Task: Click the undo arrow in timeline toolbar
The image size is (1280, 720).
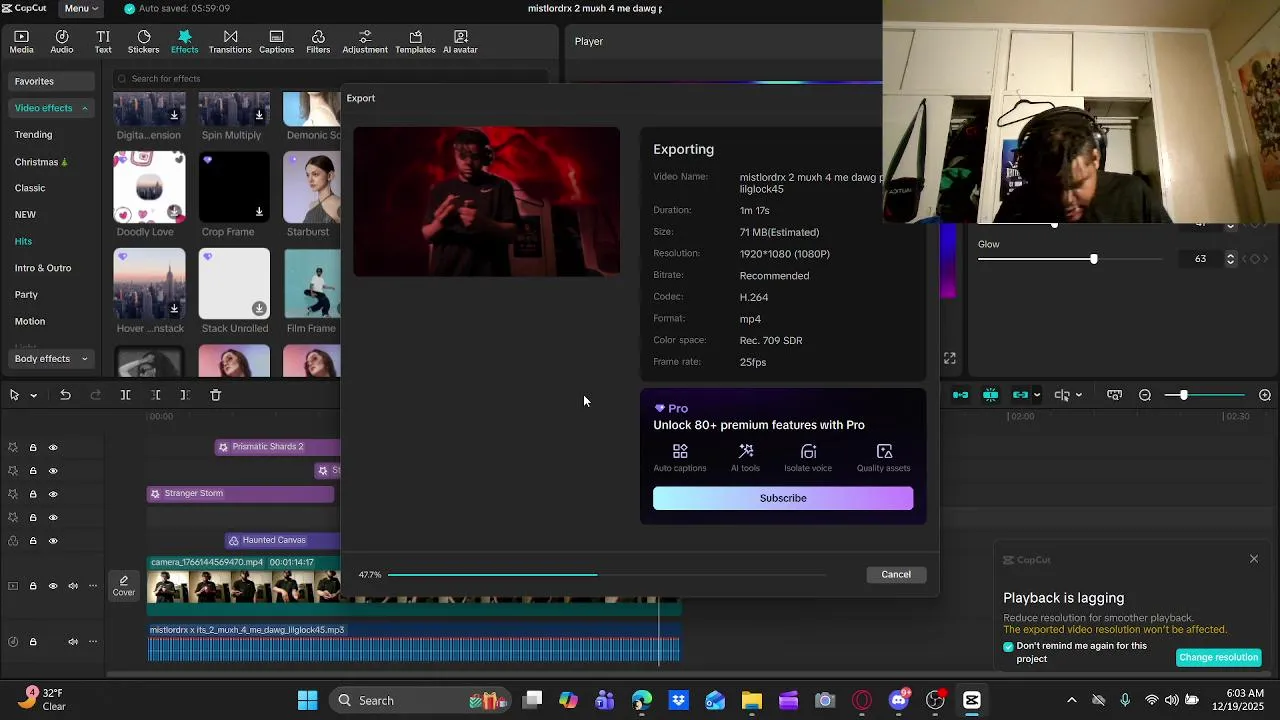Action: click(x=65, y=395)
